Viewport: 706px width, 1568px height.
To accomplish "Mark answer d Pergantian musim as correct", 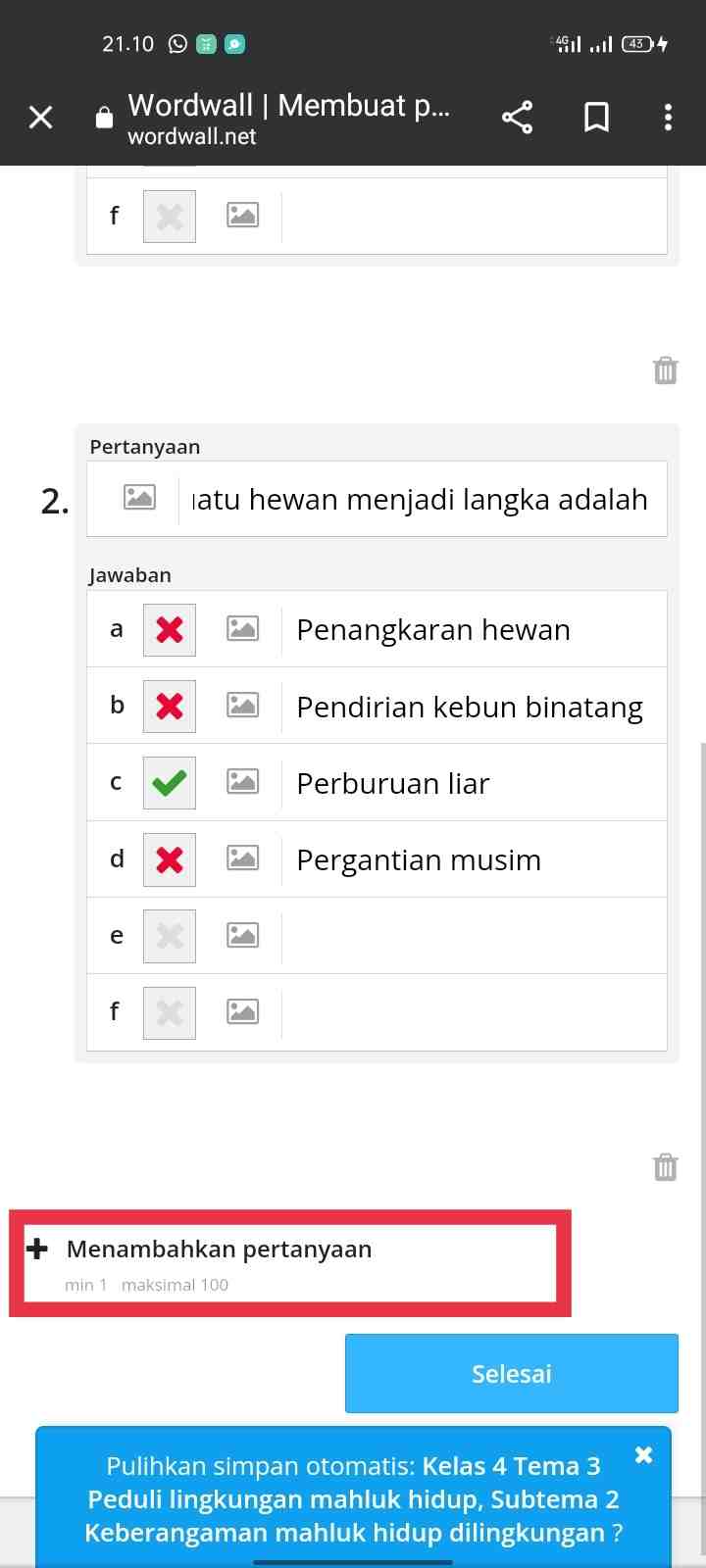I will point(170,859).
